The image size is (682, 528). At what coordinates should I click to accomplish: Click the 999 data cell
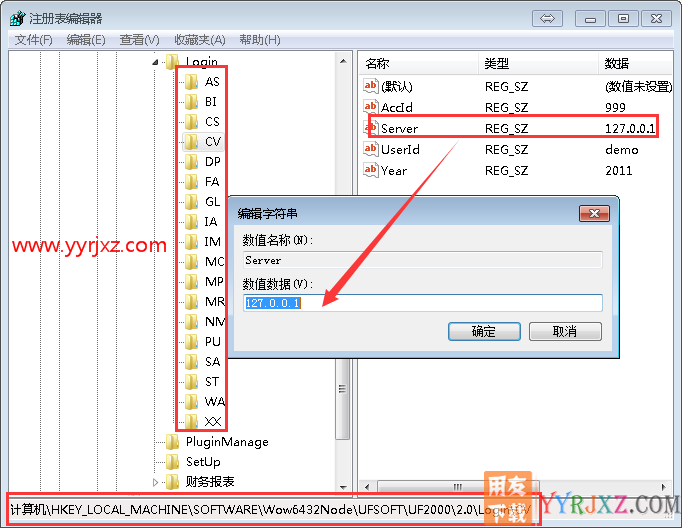615,107
